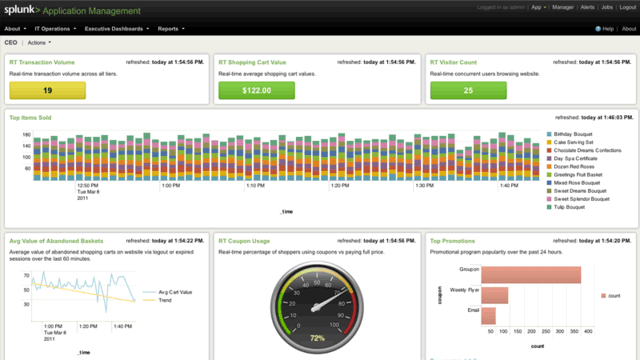Click the Trend legend entry
The width and height of the screenshot is (640, 360).
pos(157,300)
